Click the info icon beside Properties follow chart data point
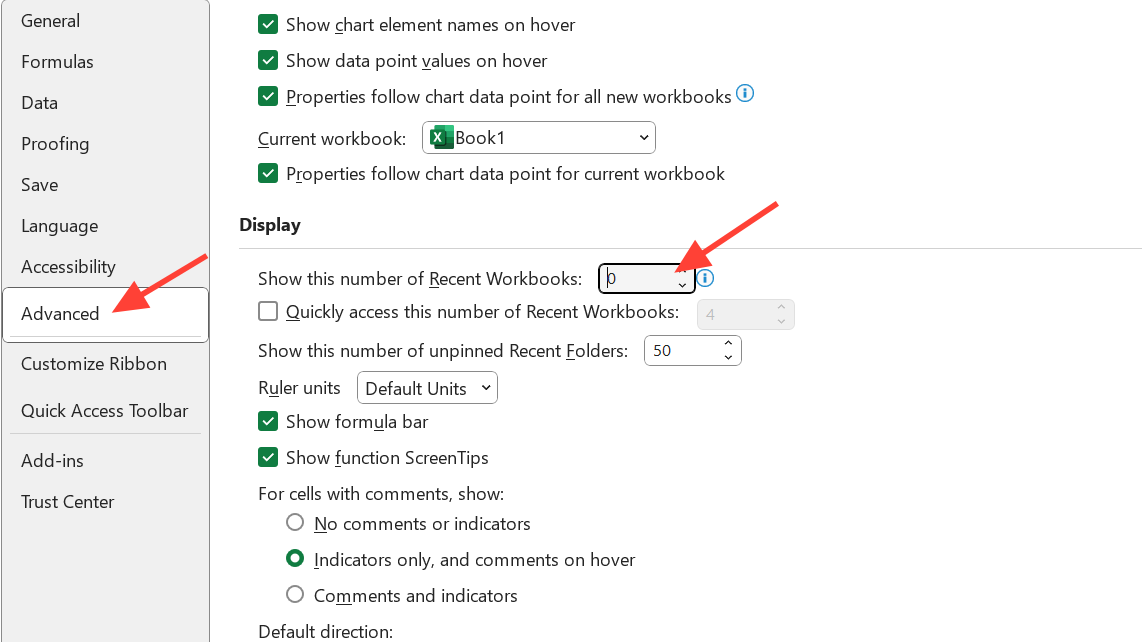 tap(745, 94)
